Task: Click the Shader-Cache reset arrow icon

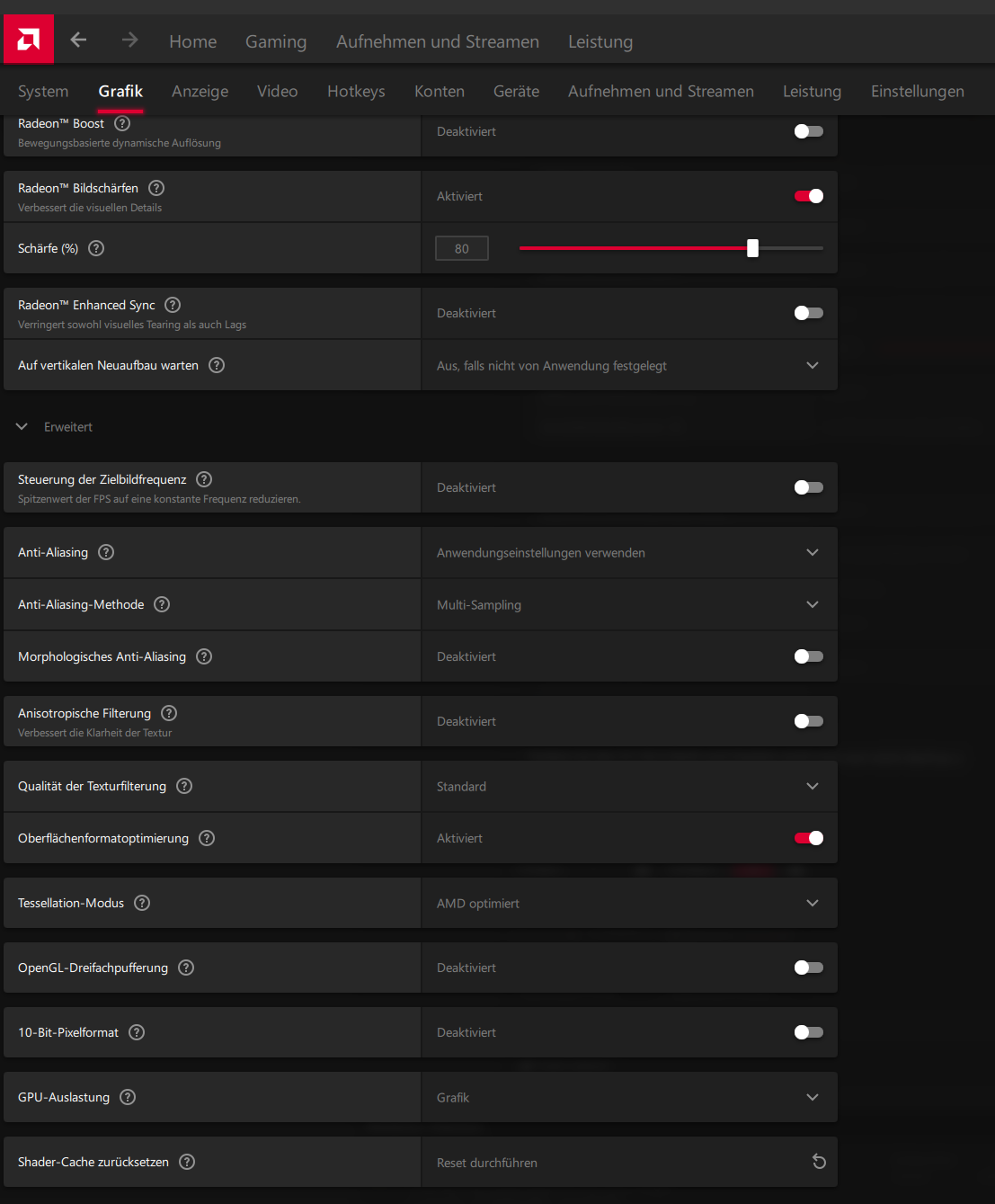Action: (x=819, y=1162)
